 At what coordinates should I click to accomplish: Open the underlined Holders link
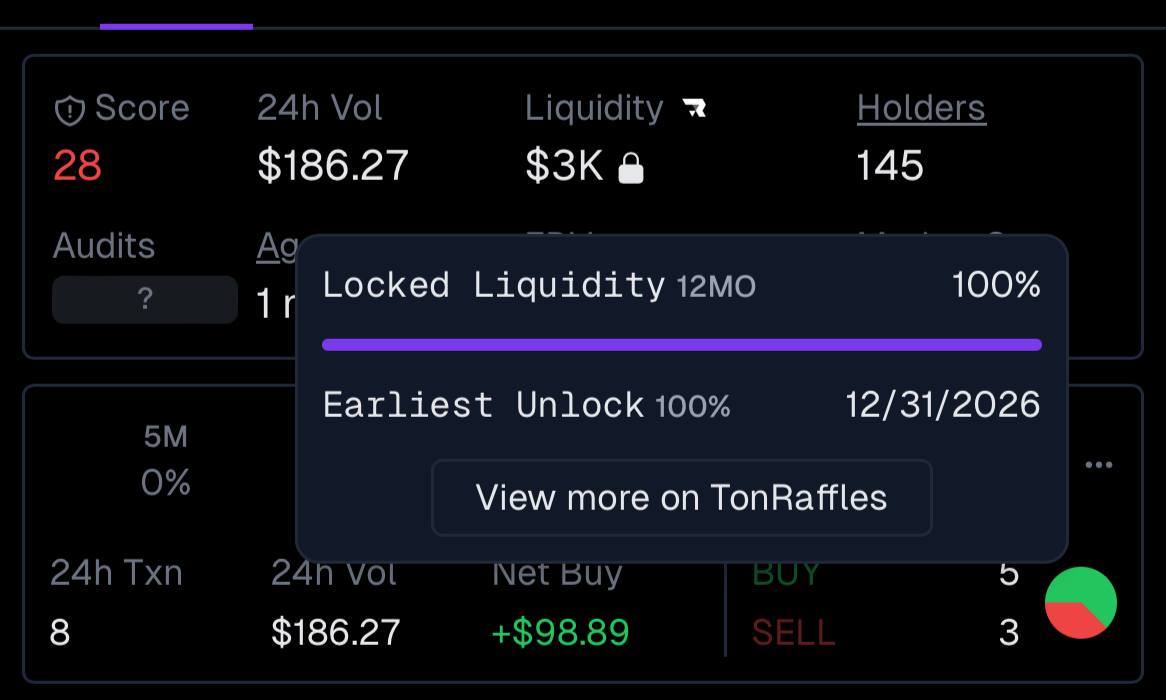[921, 109]
